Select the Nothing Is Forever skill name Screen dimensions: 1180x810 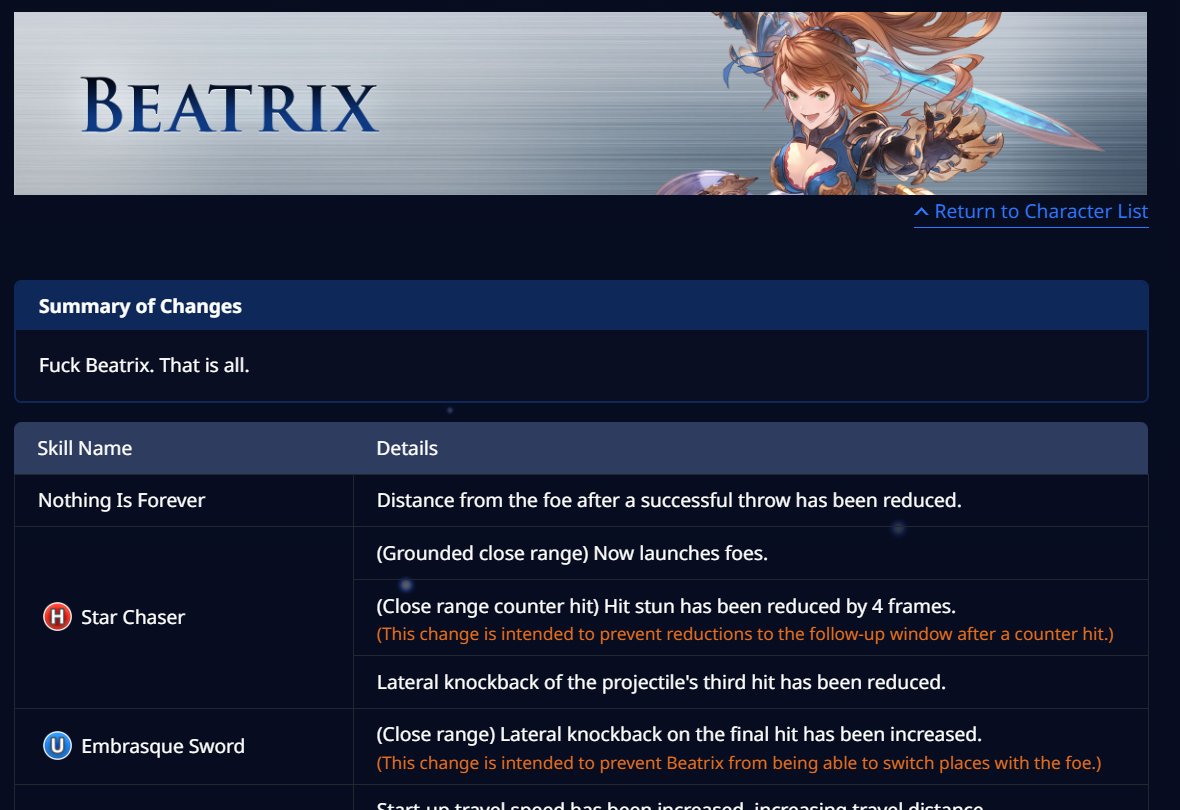click(122, 501)
